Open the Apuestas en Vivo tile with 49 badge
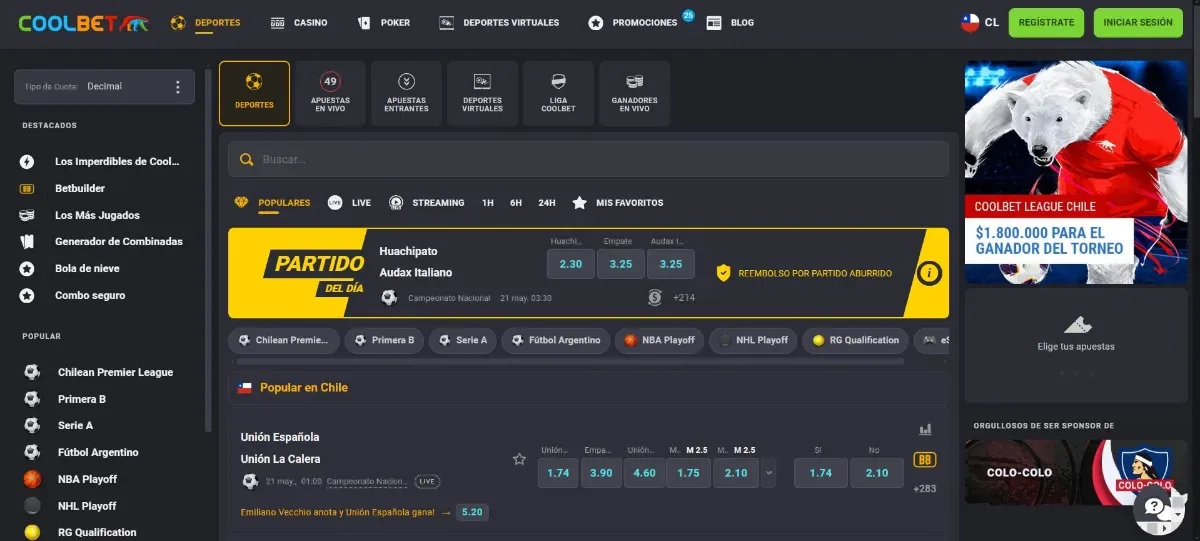 [330, 93]
